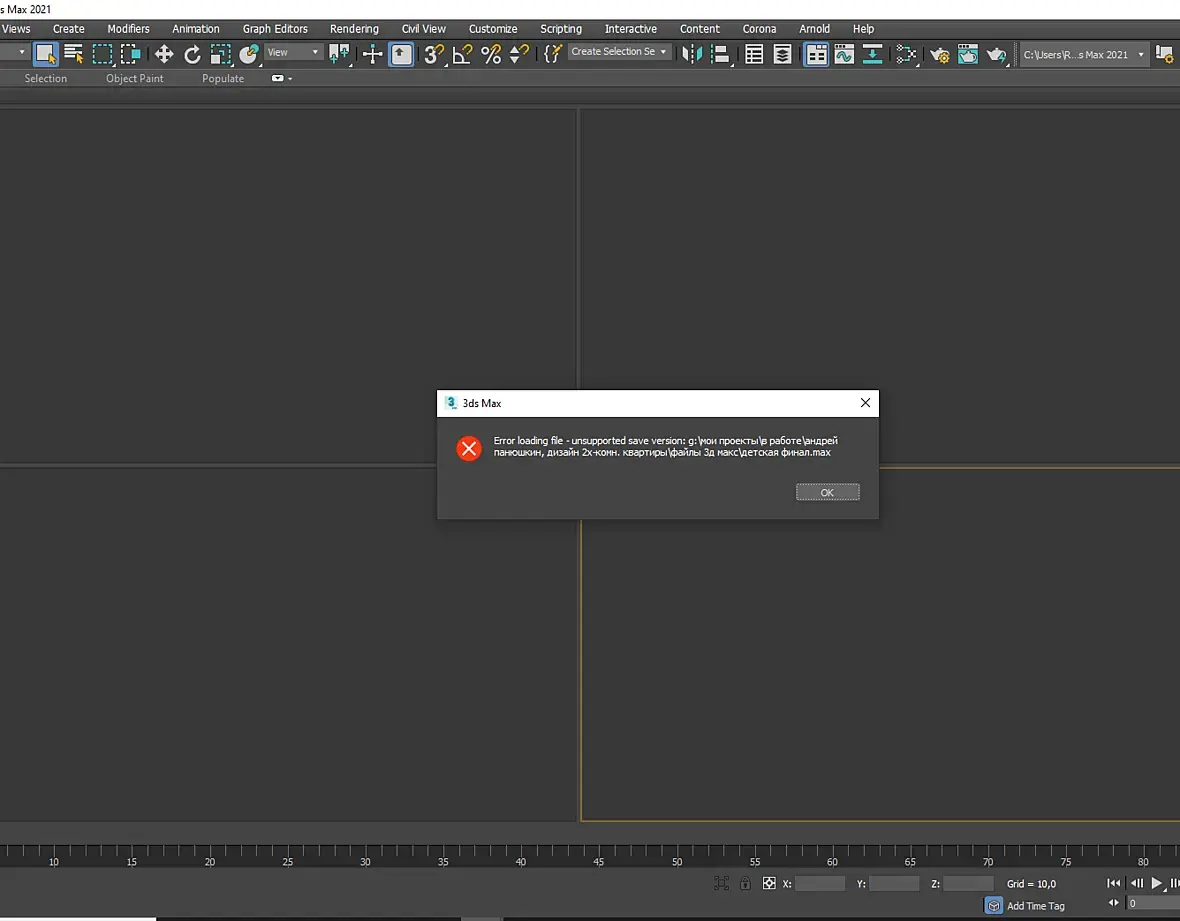Click the Z coordinate field
The height and width of the screenshot is (921, 1180).
pos(969,883)
